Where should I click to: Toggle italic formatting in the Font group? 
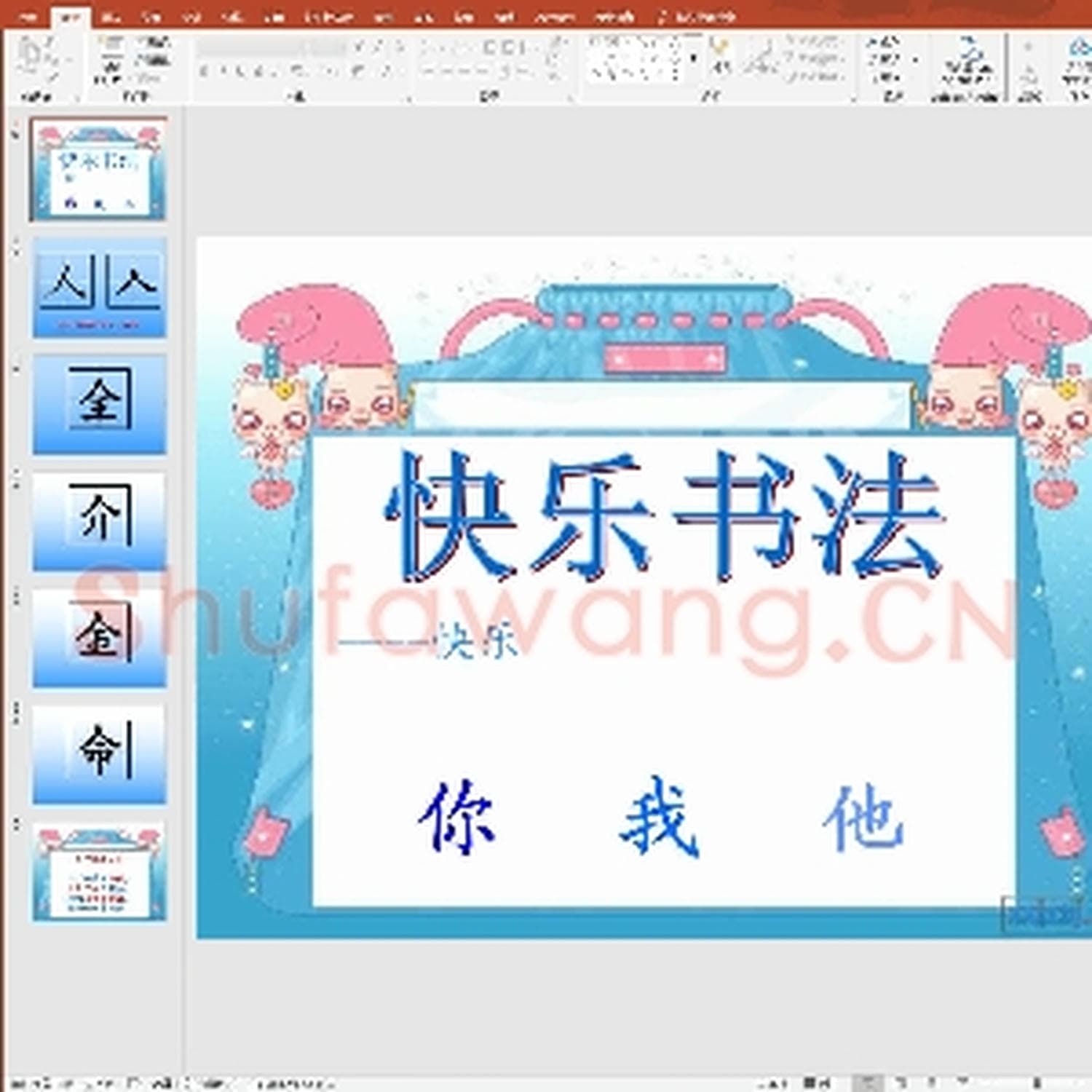click(x=222, y=71)
